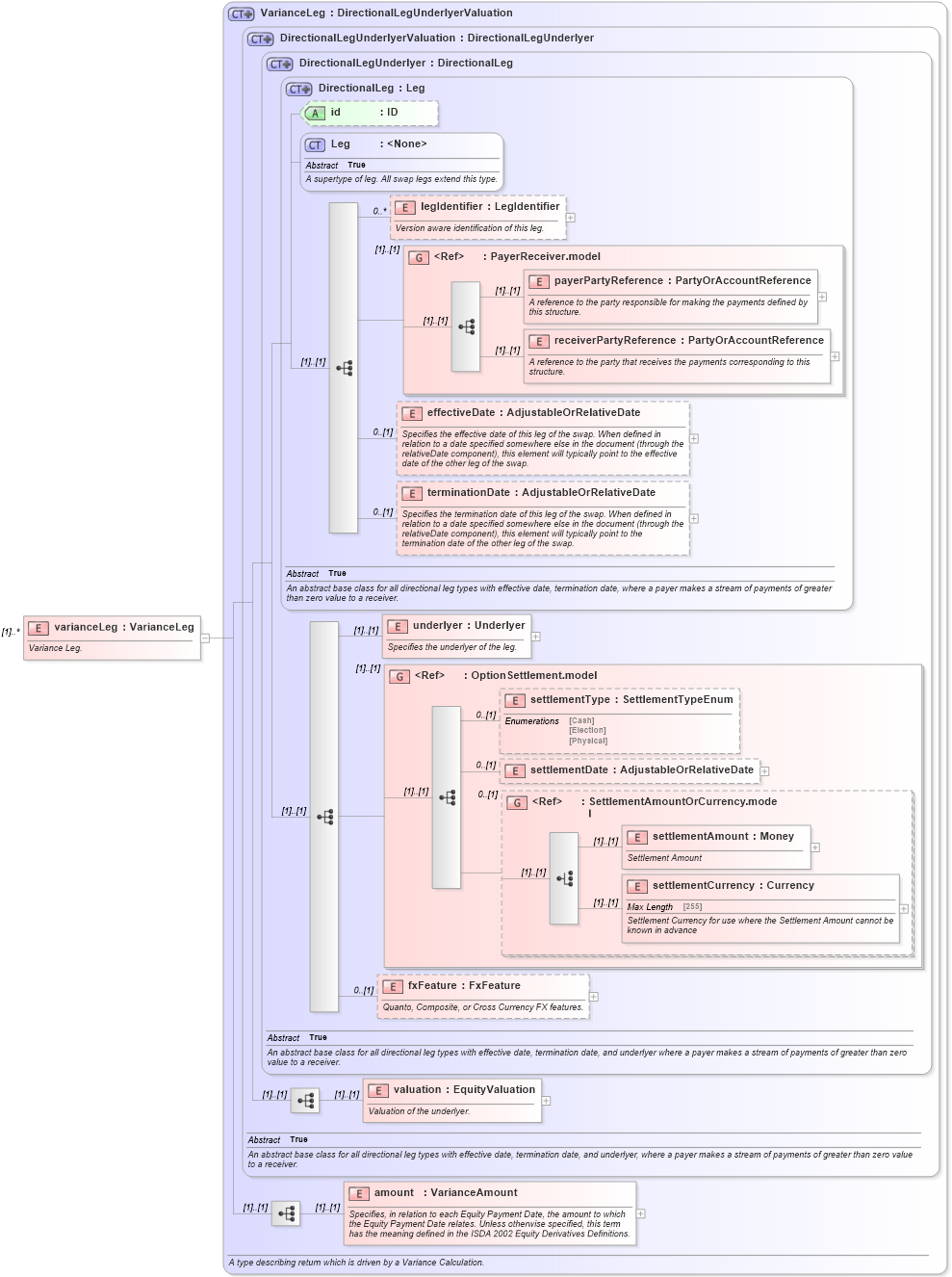952x1277 pixels.
Task: Click the sequence compositor icon inside PayerReceiver.model
Action: coord(466,326)
